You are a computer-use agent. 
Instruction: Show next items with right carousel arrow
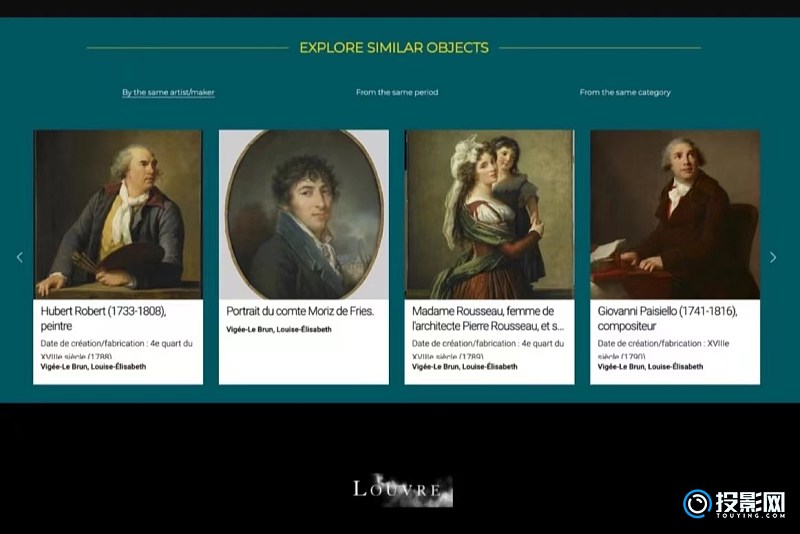(773, 258)
